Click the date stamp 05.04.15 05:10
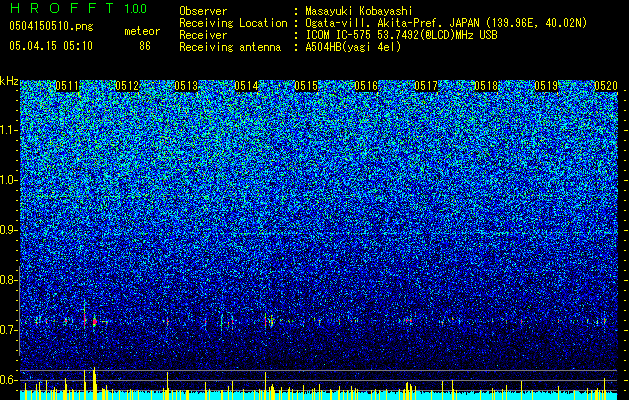 click(x=51, y=46)
